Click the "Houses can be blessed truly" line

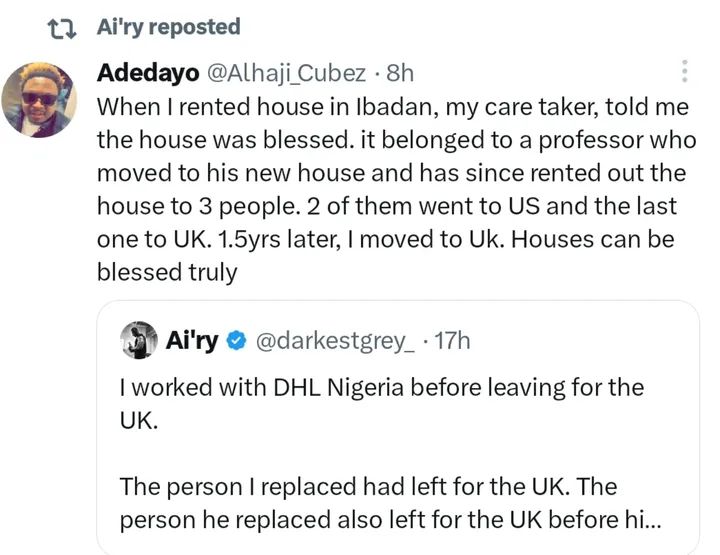pyautogui.click(x=166, y=273)
